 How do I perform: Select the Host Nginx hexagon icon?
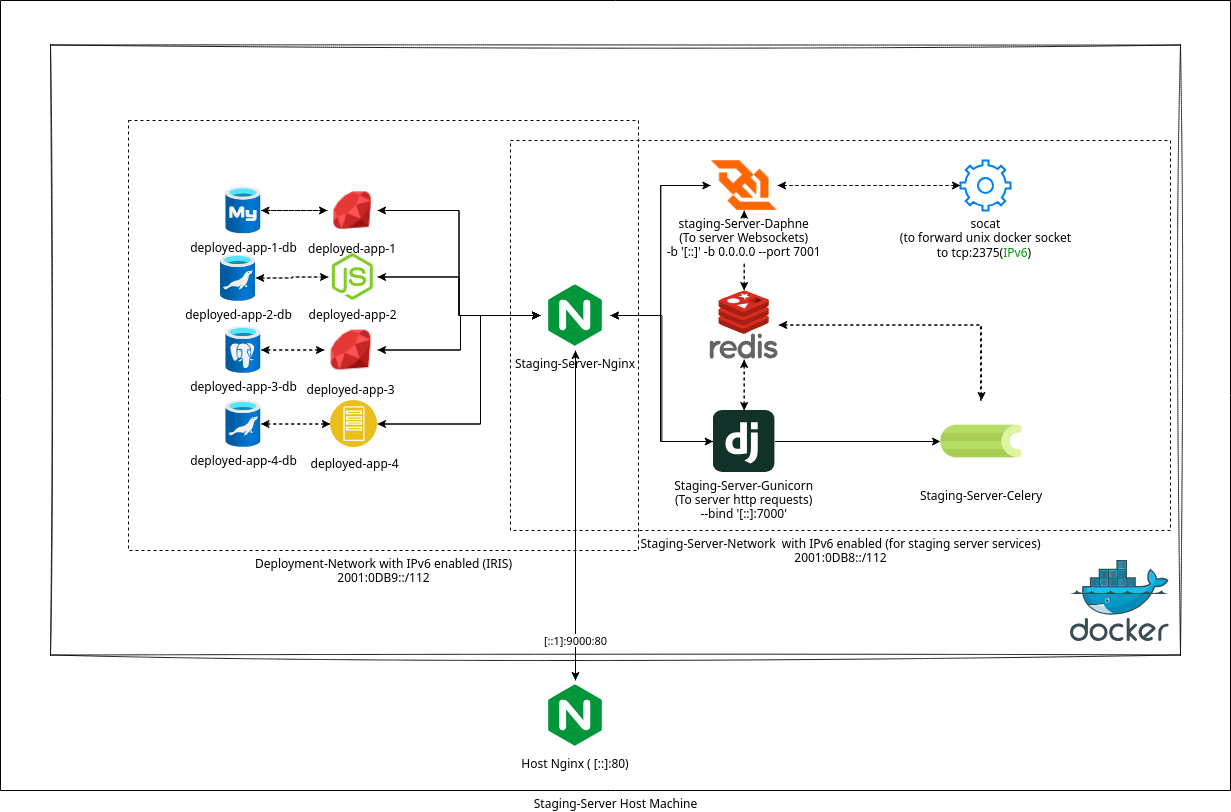click(x=575, y=715)
